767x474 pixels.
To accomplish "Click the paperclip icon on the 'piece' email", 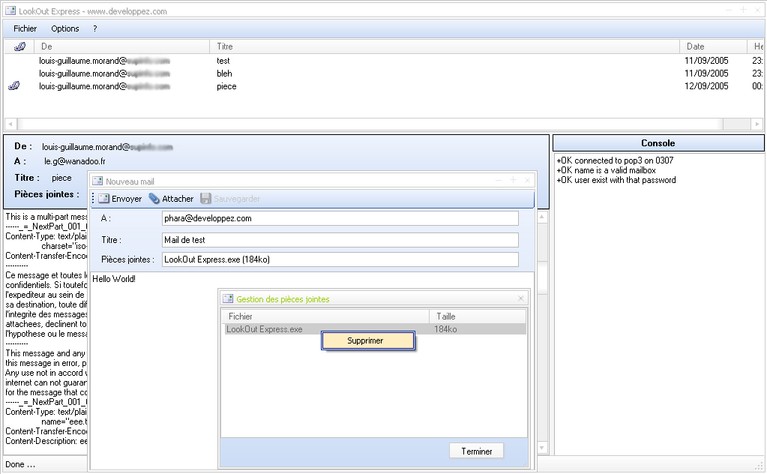I will 14,87.
